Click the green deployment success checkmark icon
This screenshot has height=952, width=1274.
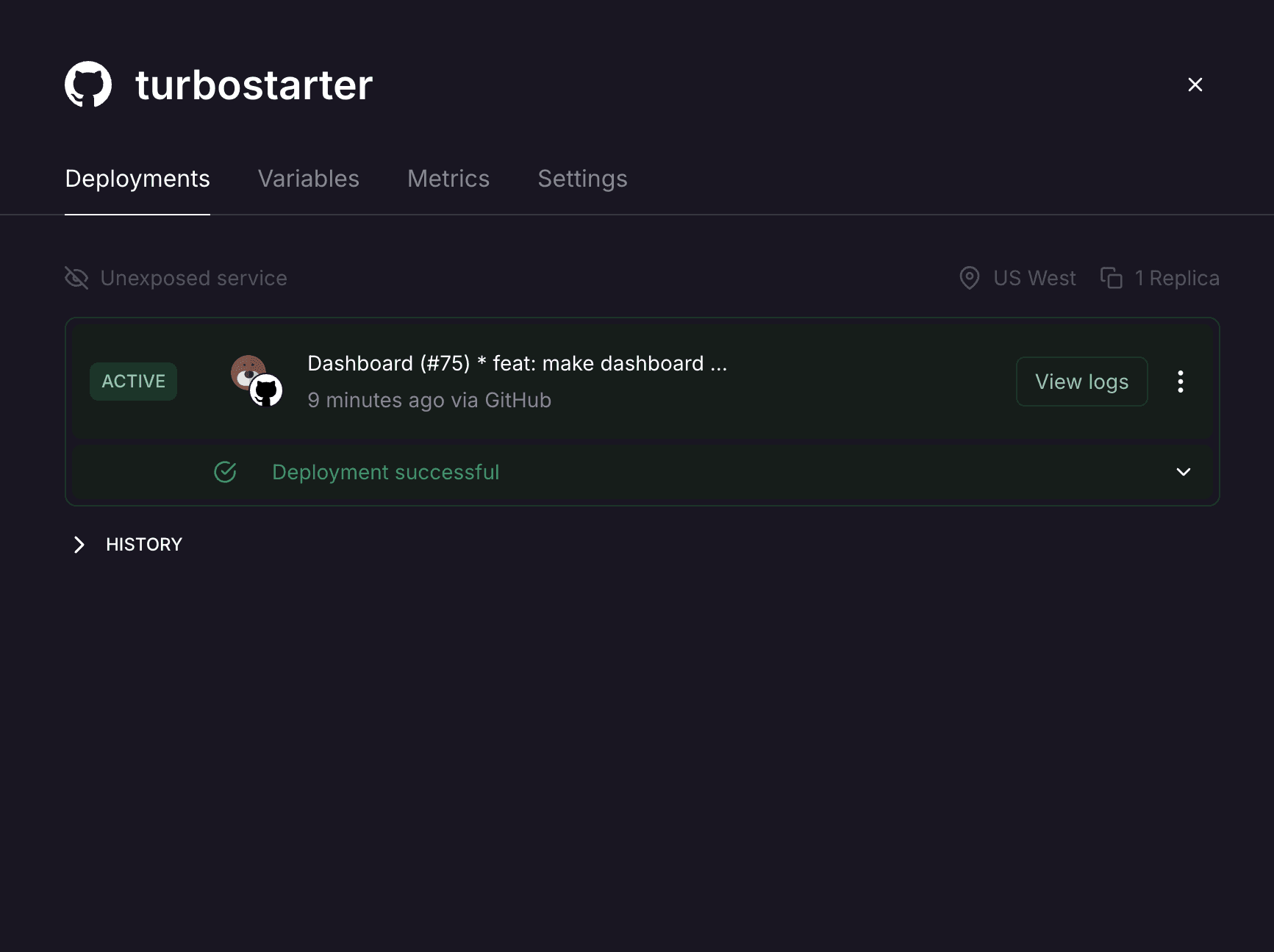click(225, 472)
